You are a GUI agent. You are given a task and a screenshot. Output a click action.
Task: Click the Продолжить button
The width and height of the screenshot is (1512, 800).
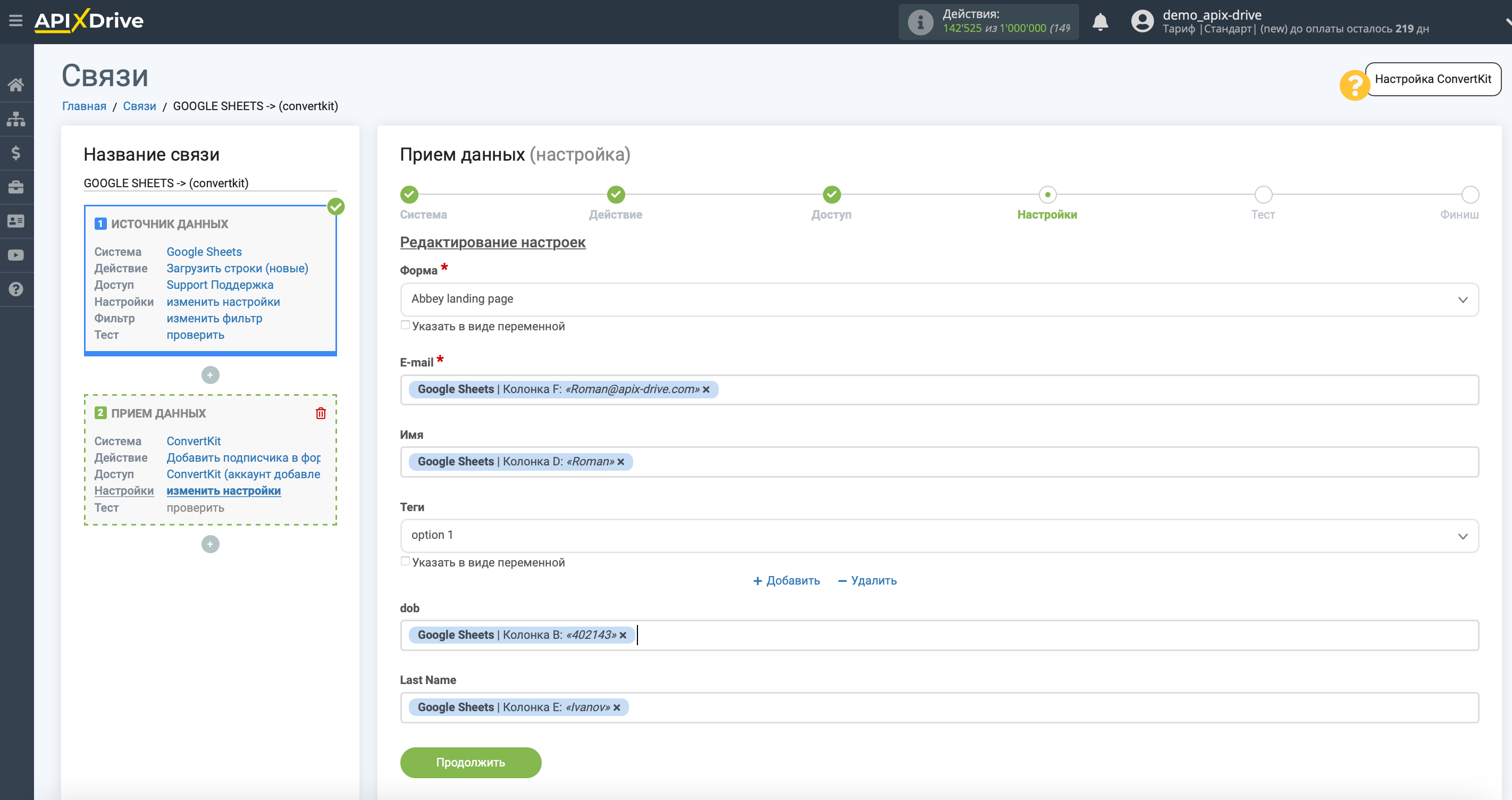pyautogui.click(x=470, y=763)
